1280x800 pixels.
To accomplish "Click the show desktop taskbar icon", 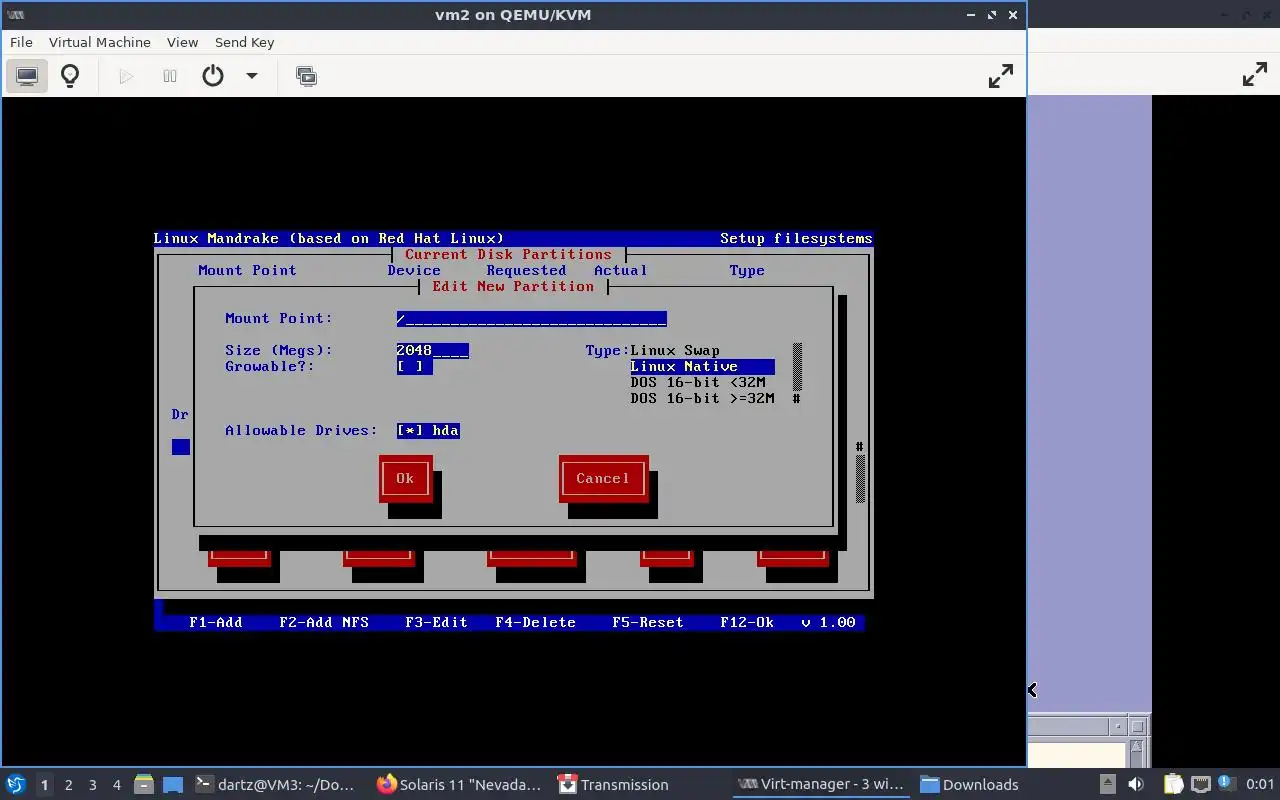I will coord(173,784).
